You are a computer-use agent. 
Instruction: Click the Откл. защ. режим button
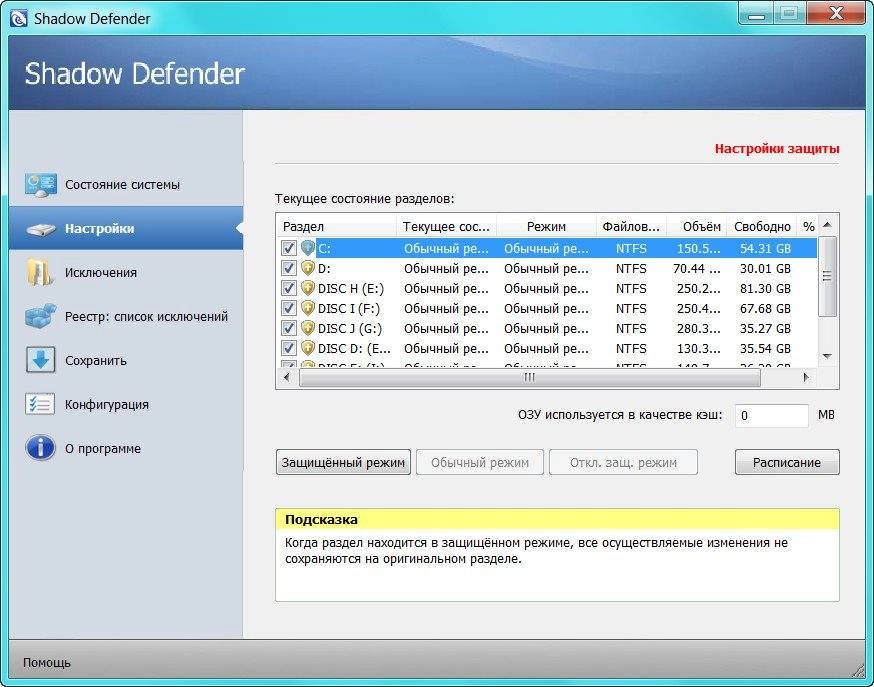click(x=623, y=462)
